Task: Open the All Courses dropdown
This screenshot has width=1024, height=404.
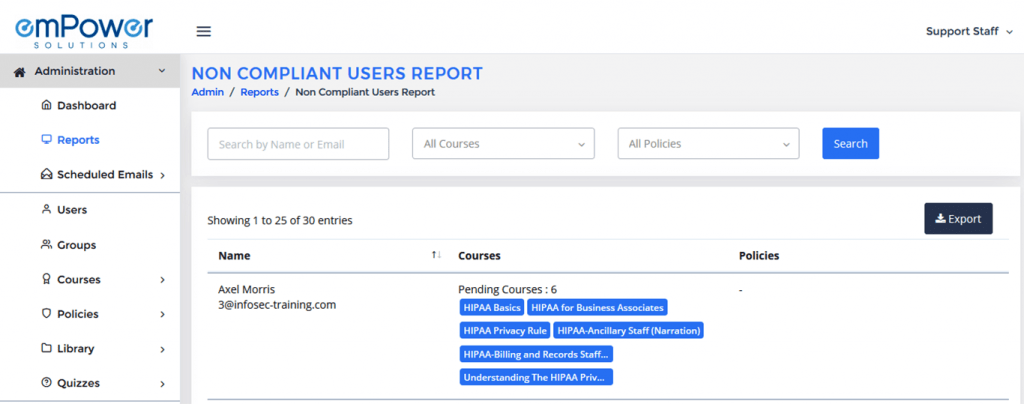Action: coord(503,144)
